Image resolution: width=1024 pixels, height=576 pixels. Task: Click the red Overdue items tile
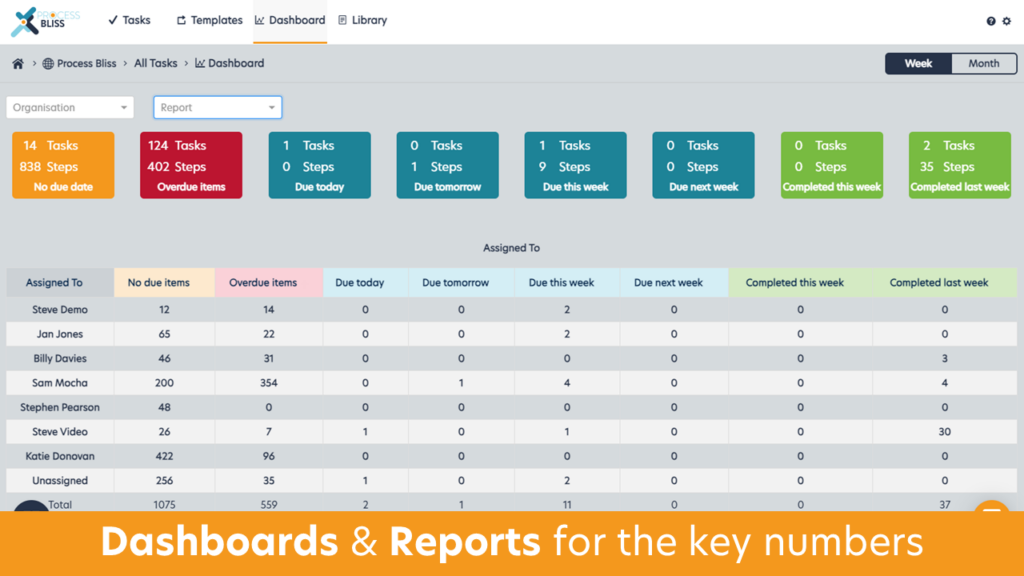pos(191,165)
